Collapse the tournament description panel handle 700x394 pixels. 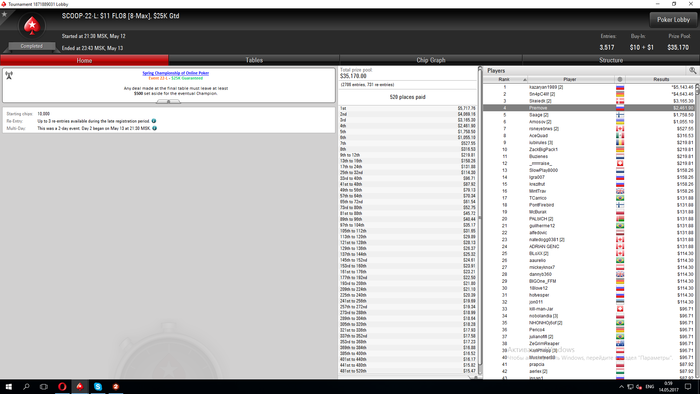coord(168,102)
